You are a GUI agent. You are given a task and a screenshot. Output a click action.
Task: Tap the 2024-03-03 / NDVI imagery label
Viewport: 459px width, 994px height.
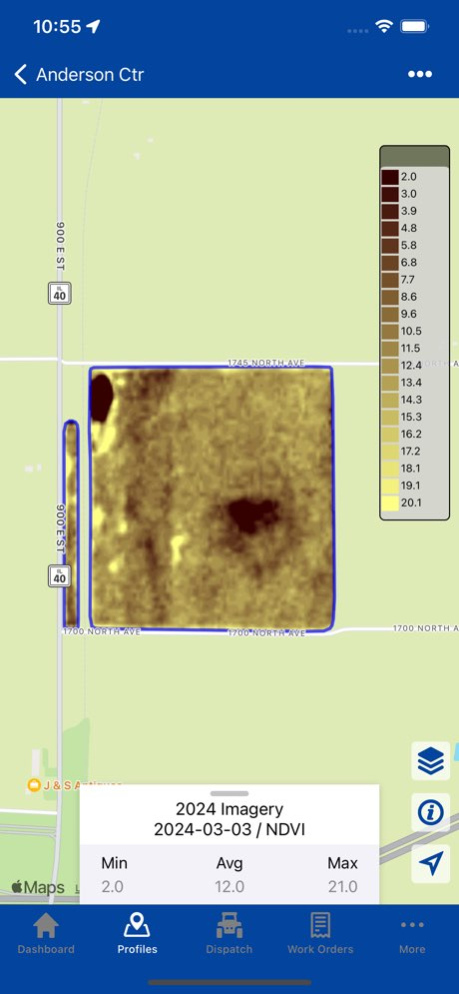230,829
